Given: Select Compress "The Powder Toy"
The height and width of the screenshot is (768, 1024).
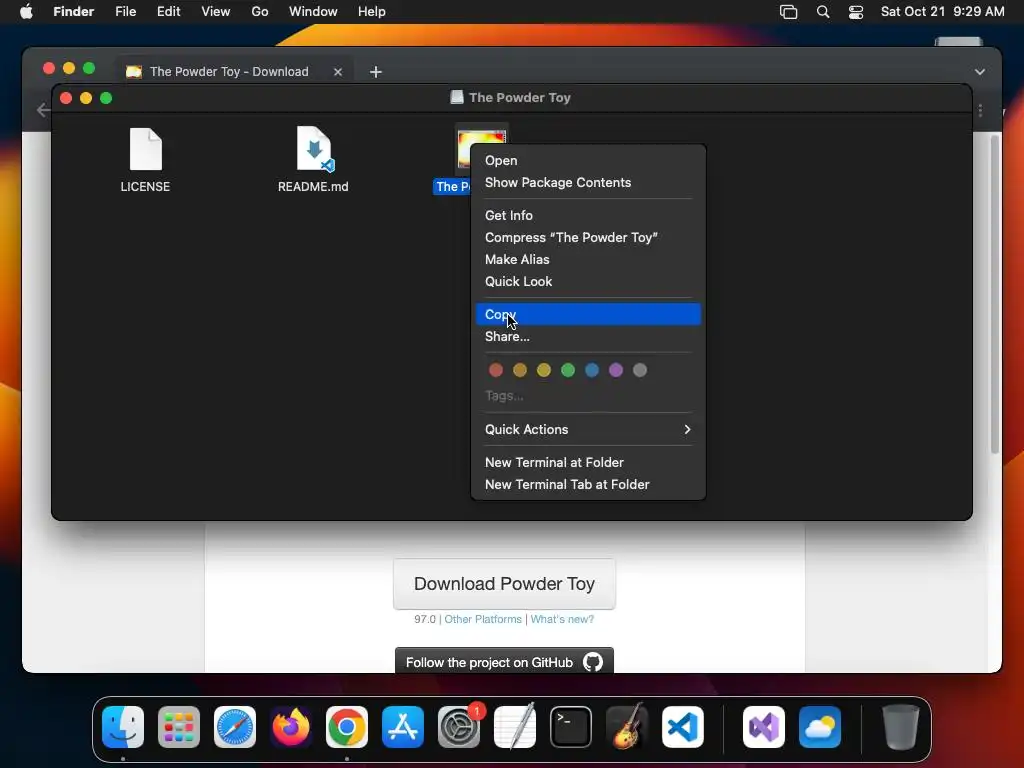Looking at the screenshot, I should (x=588, y=238).
